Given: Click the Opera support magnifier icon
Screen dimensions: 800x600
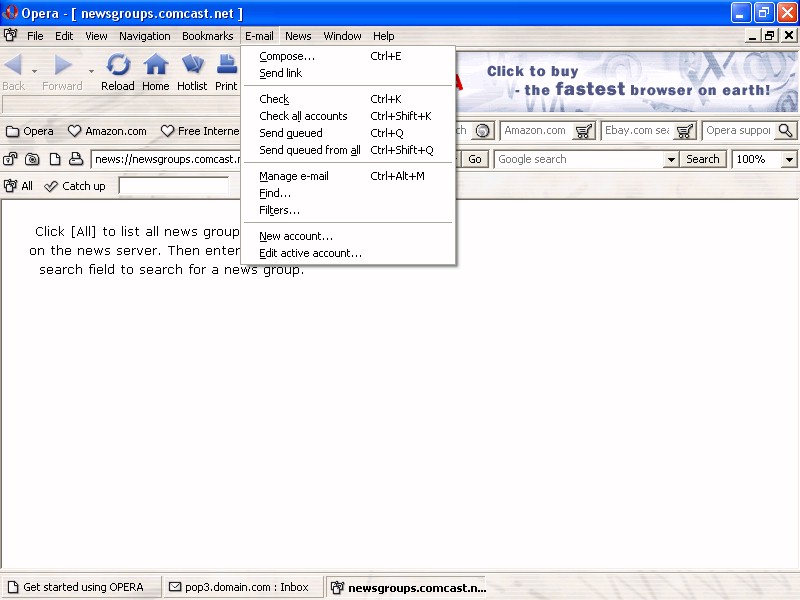Looking at the screenshot, I should 785,131.
